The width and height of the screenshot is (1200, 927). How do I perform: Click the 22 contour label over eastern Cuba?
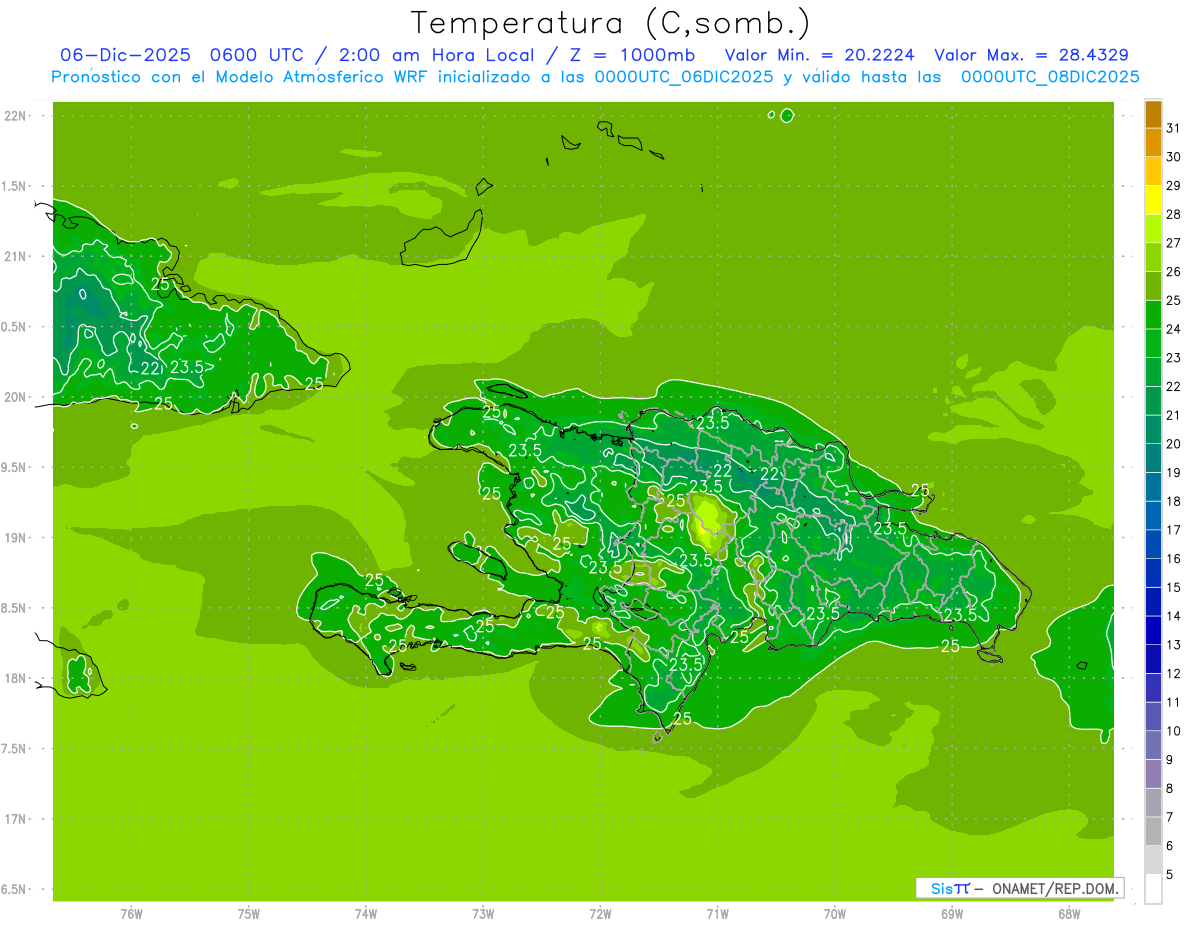[x=151, y=368]
